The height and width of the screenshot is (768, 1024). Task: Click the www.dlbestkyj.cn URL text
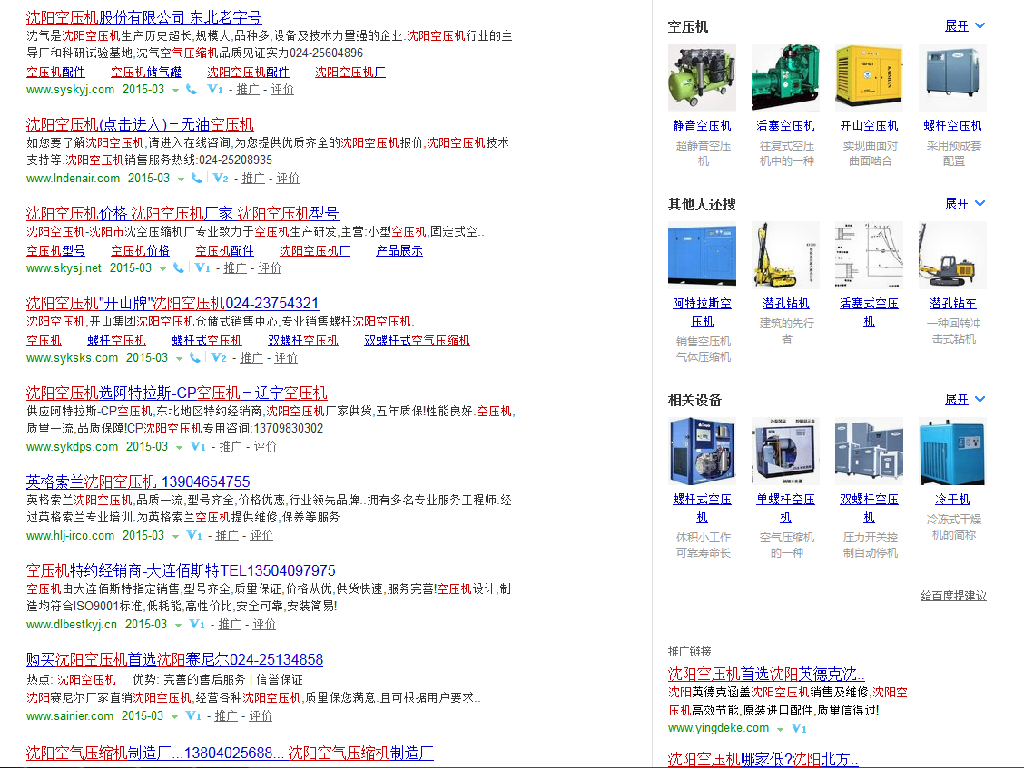tap(71, 624)
